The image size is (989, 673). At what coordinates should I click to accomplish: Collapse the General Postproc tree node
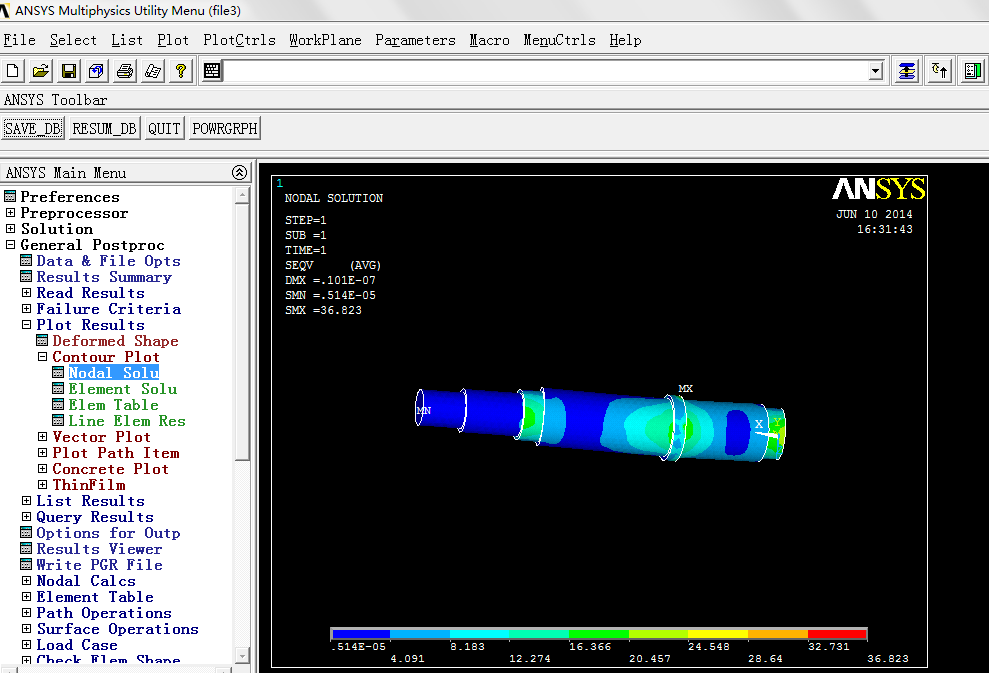point(11,245)
